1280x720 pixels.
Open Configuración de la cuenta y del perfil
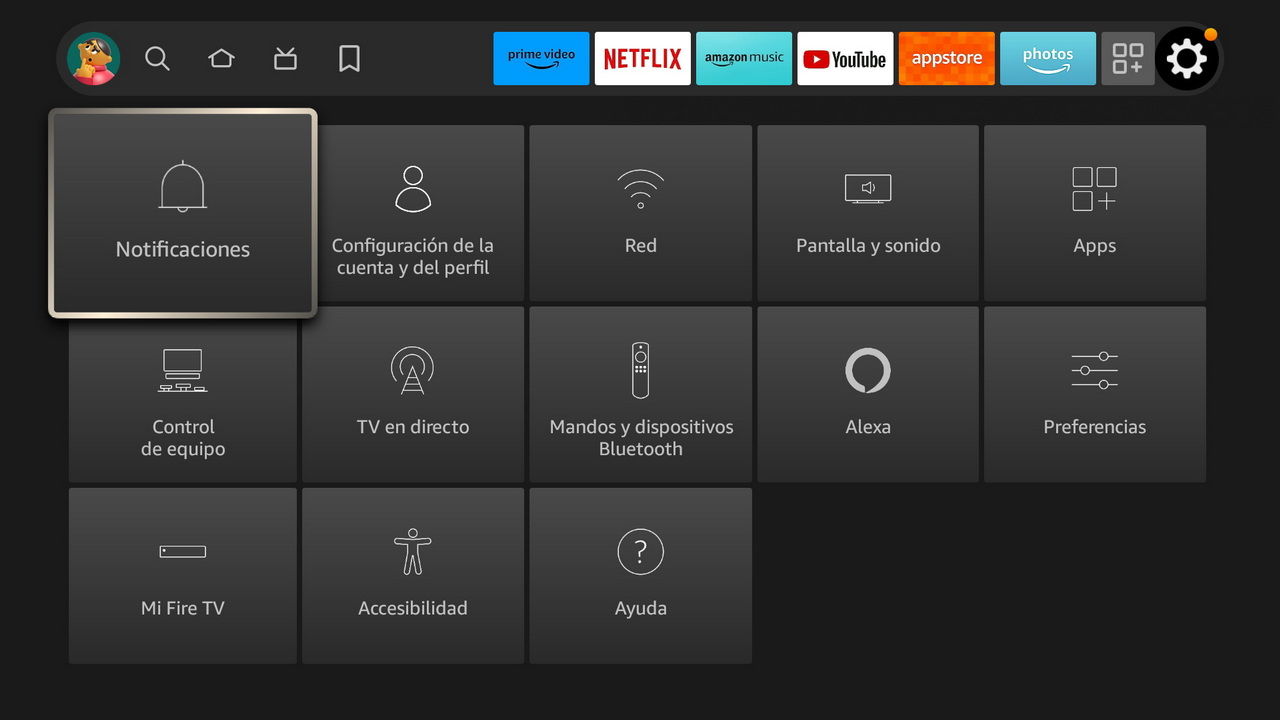[413, 213]
